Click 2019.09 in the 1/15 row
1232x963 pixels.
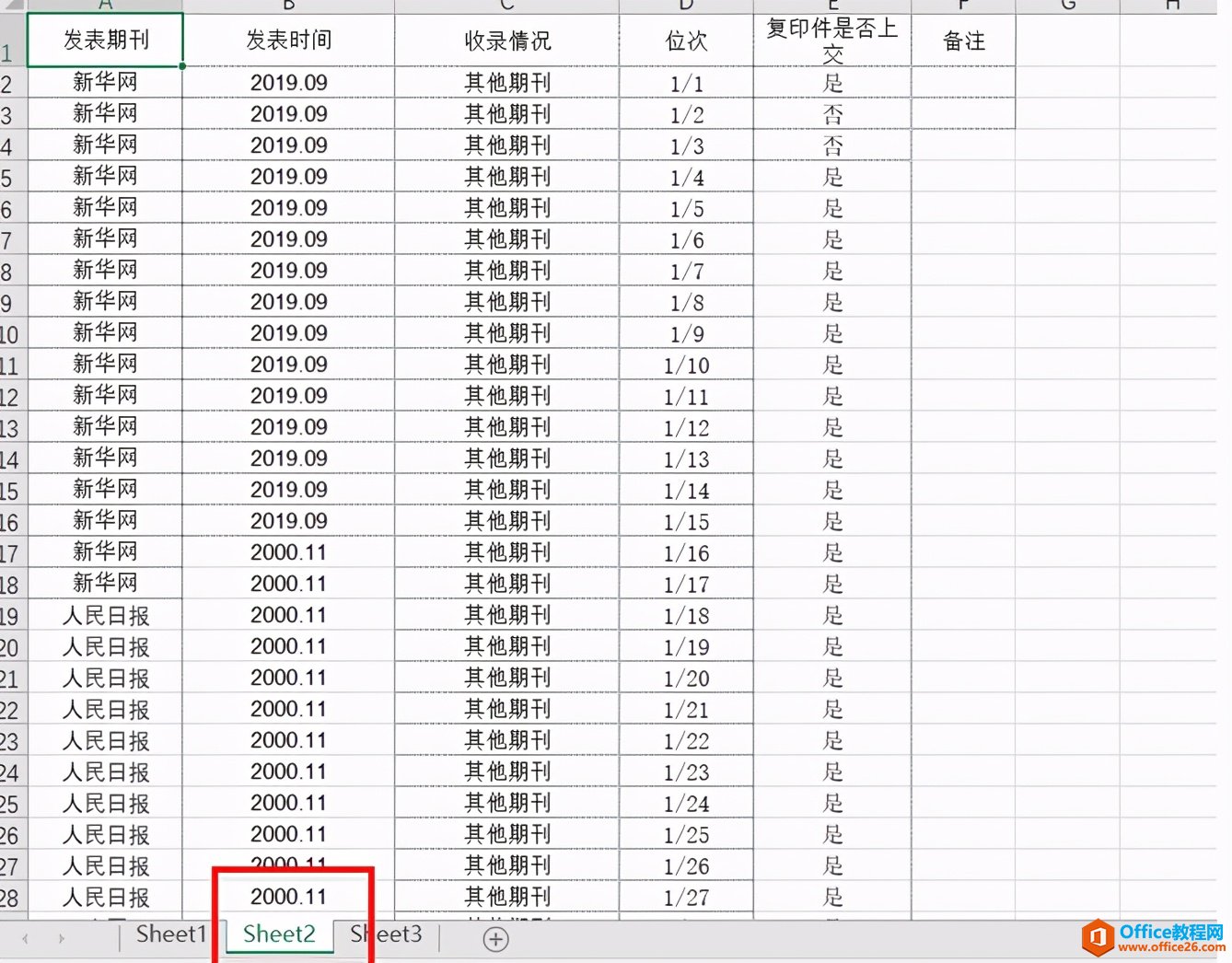point(288,521)
